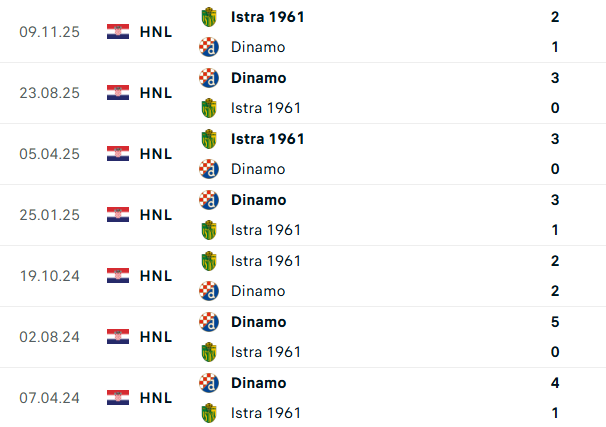Viewport: 606px width, 427px height.
Task: Click Dinamo crest in 02.08.24 match
Action: pos(209,322)
